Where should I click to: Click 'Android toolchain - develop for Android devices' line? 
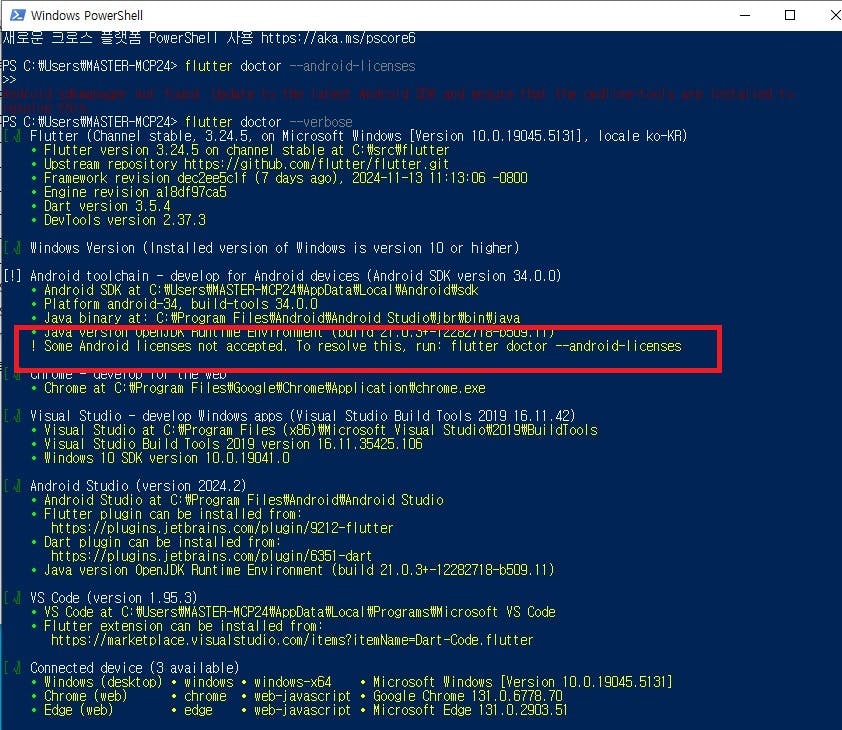pos(295,276)
